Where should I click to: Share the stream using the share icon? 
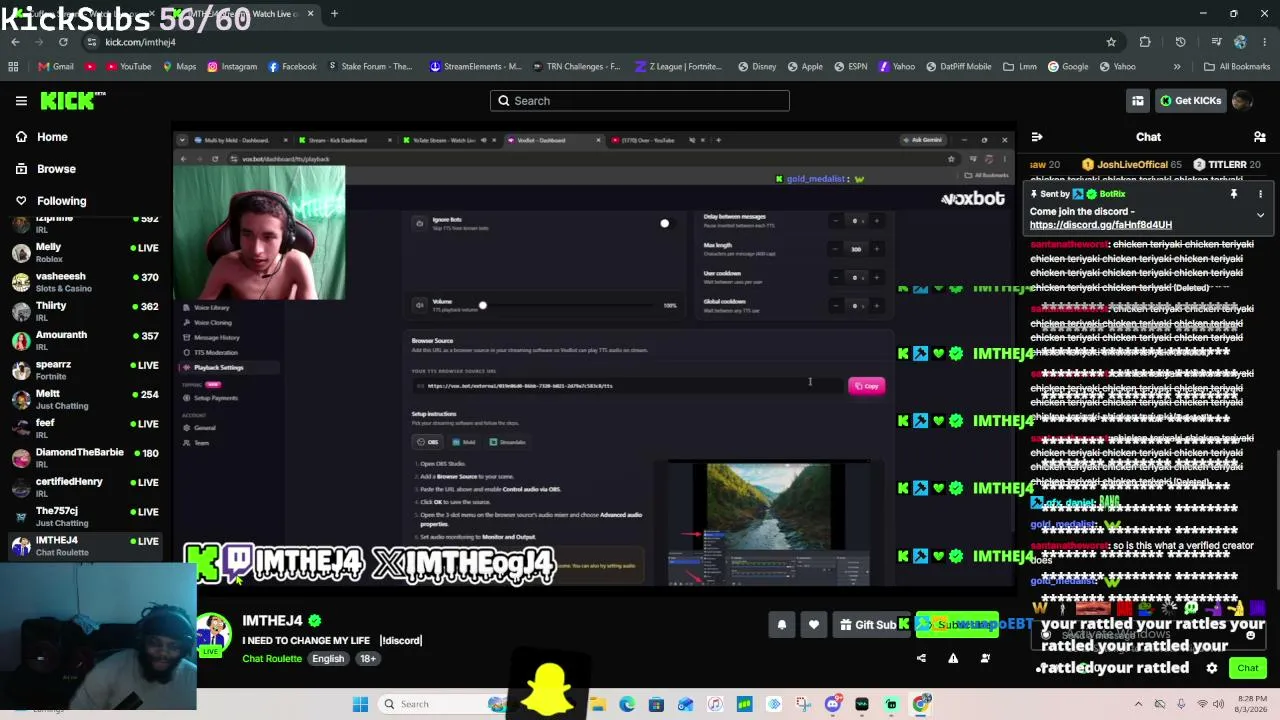[x=921, y=658]
